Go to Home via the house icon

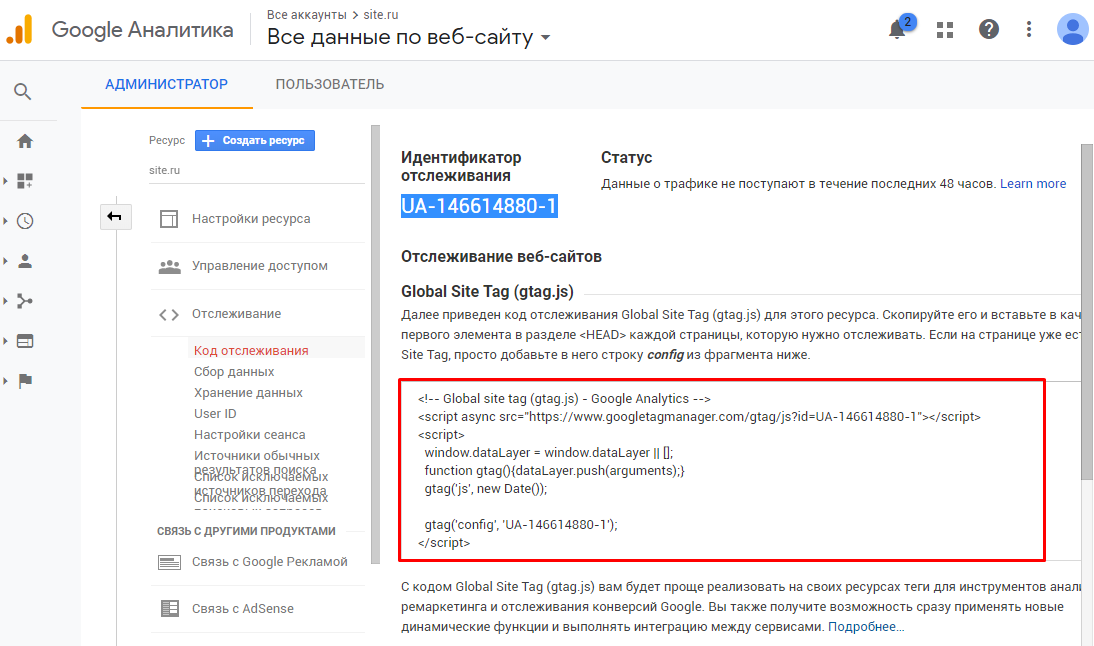[x=25, y=141]
